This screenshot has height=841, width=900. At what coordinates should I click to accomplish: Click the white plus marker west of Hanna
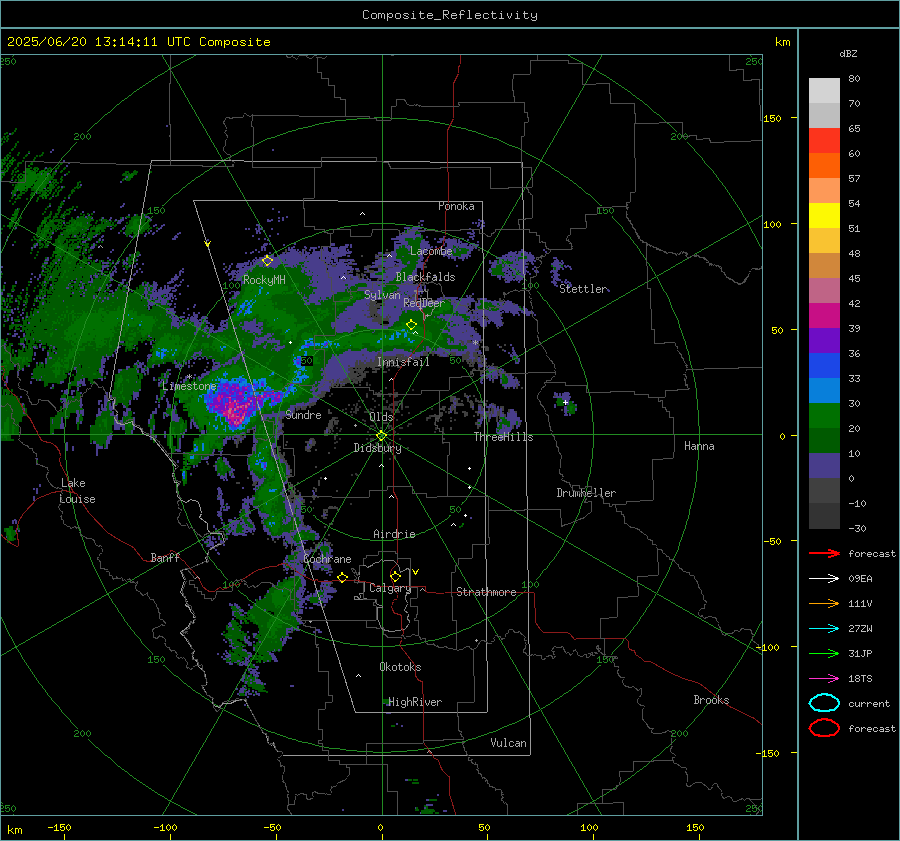click(565, 402)
